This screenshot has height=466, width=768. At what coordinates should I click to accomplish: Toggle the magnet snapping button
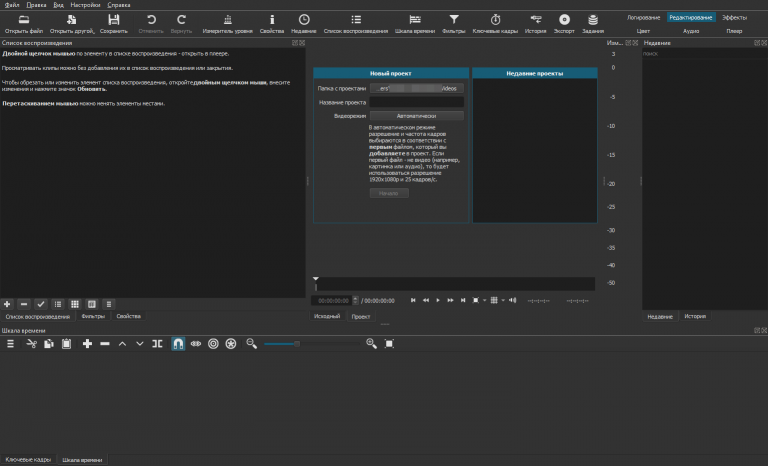(178, 344)
